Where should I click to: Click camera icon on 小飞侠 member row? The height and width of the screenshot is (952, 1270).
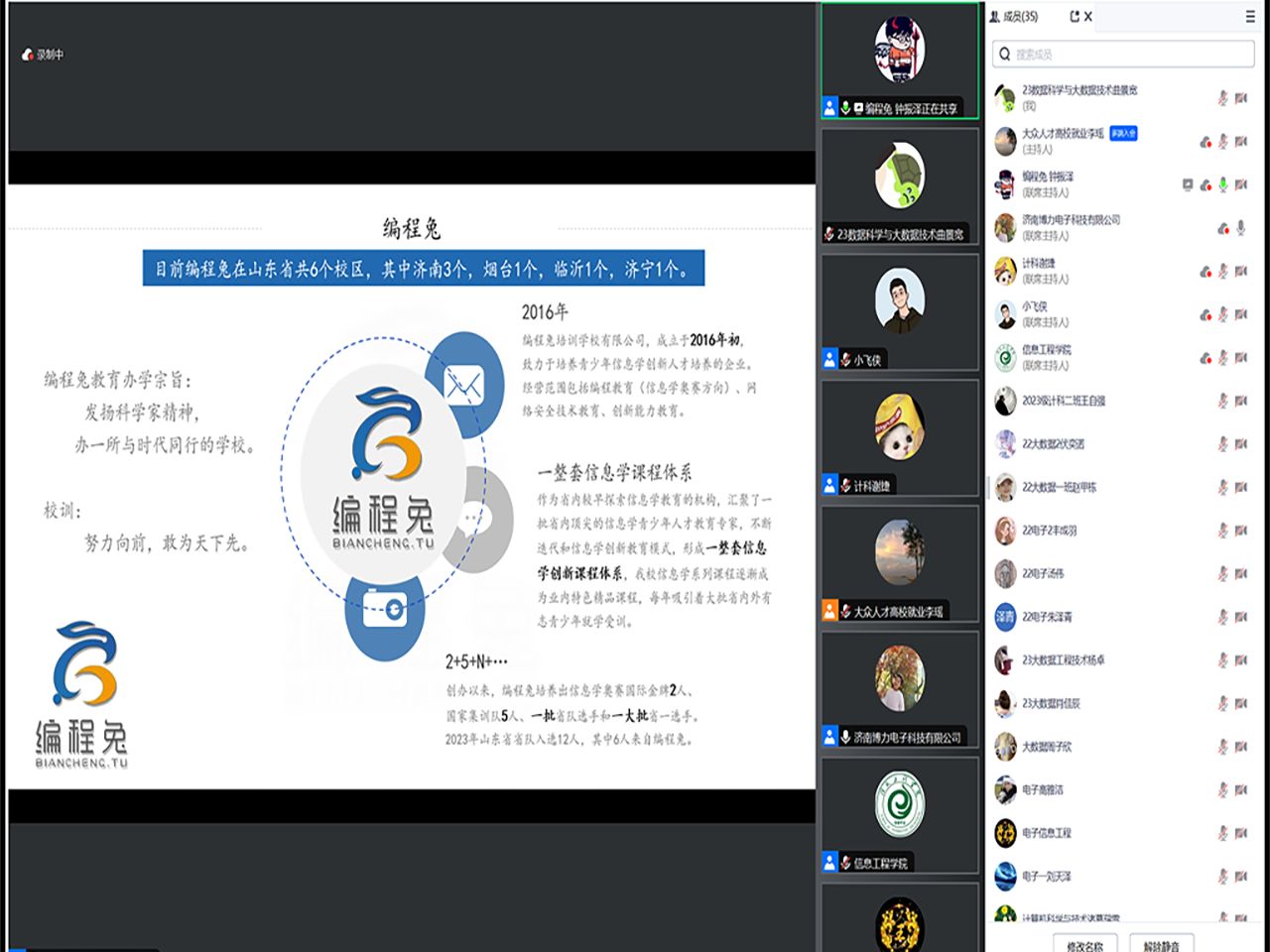(x=1240, y=314)
